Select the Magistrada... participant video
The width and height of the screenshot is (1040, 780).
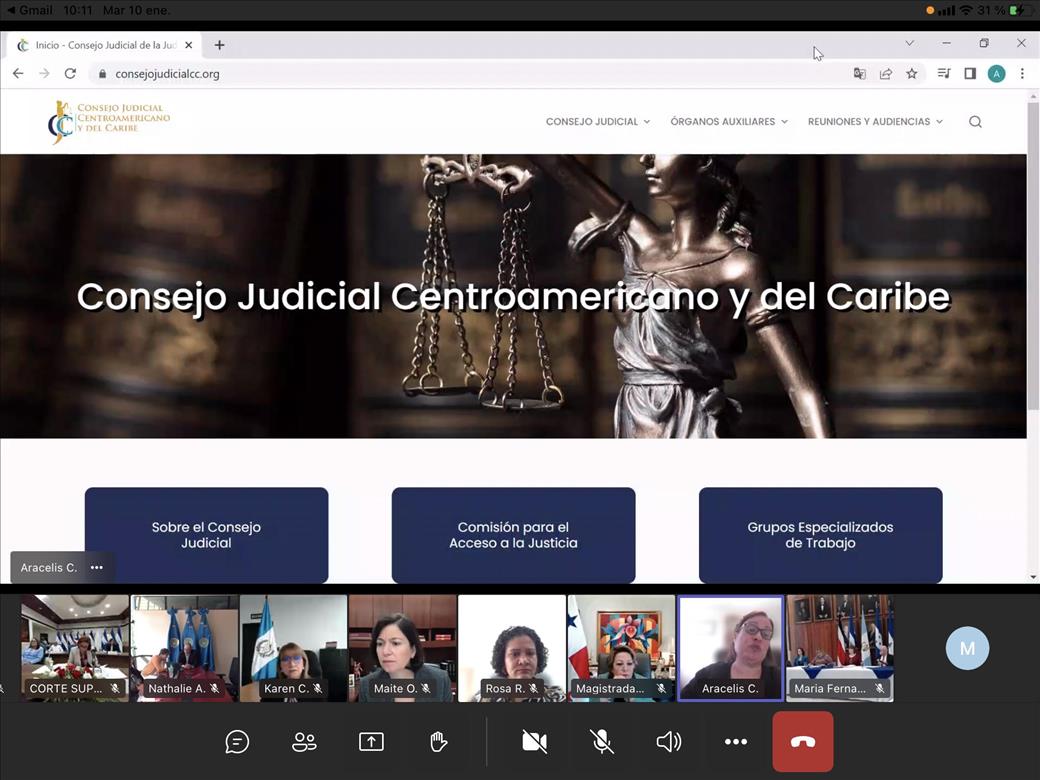click(621, 648)
